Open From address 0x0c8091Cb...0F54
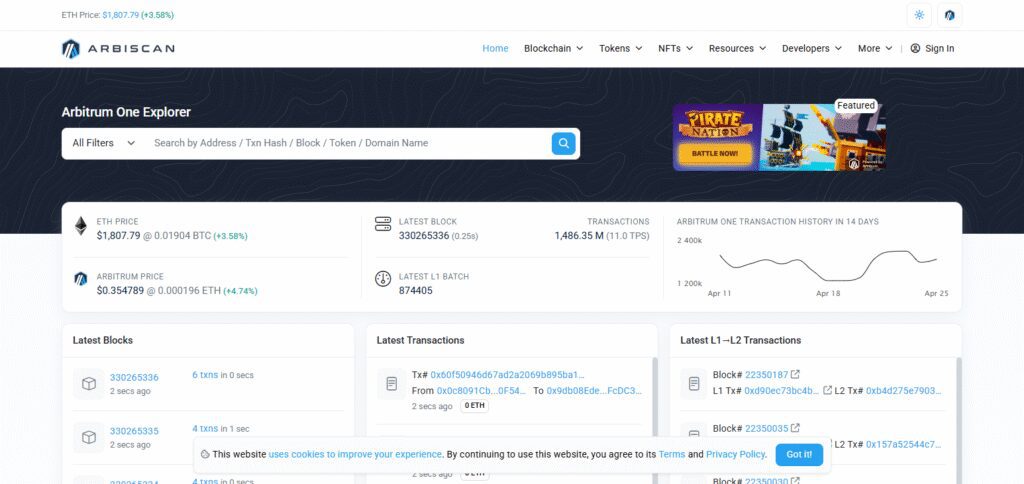 (x=481, y=391)
